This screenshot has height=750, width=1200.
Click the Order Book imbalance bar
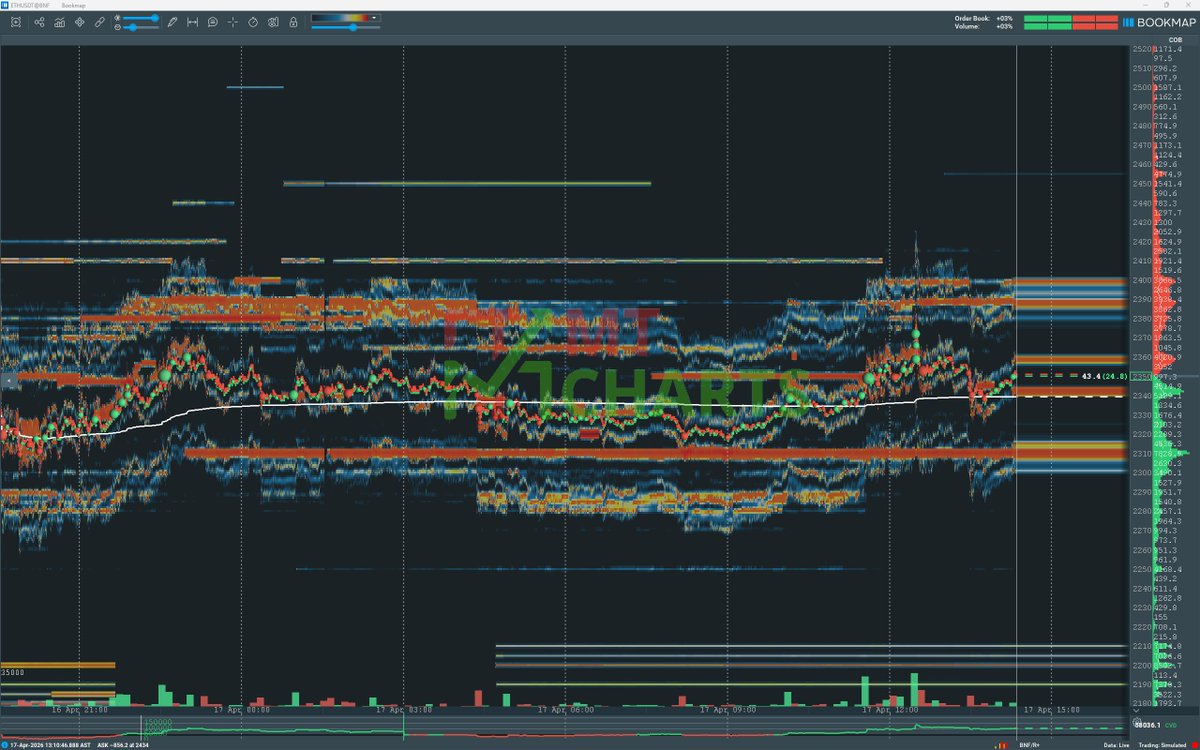(x=1069, y=18)
